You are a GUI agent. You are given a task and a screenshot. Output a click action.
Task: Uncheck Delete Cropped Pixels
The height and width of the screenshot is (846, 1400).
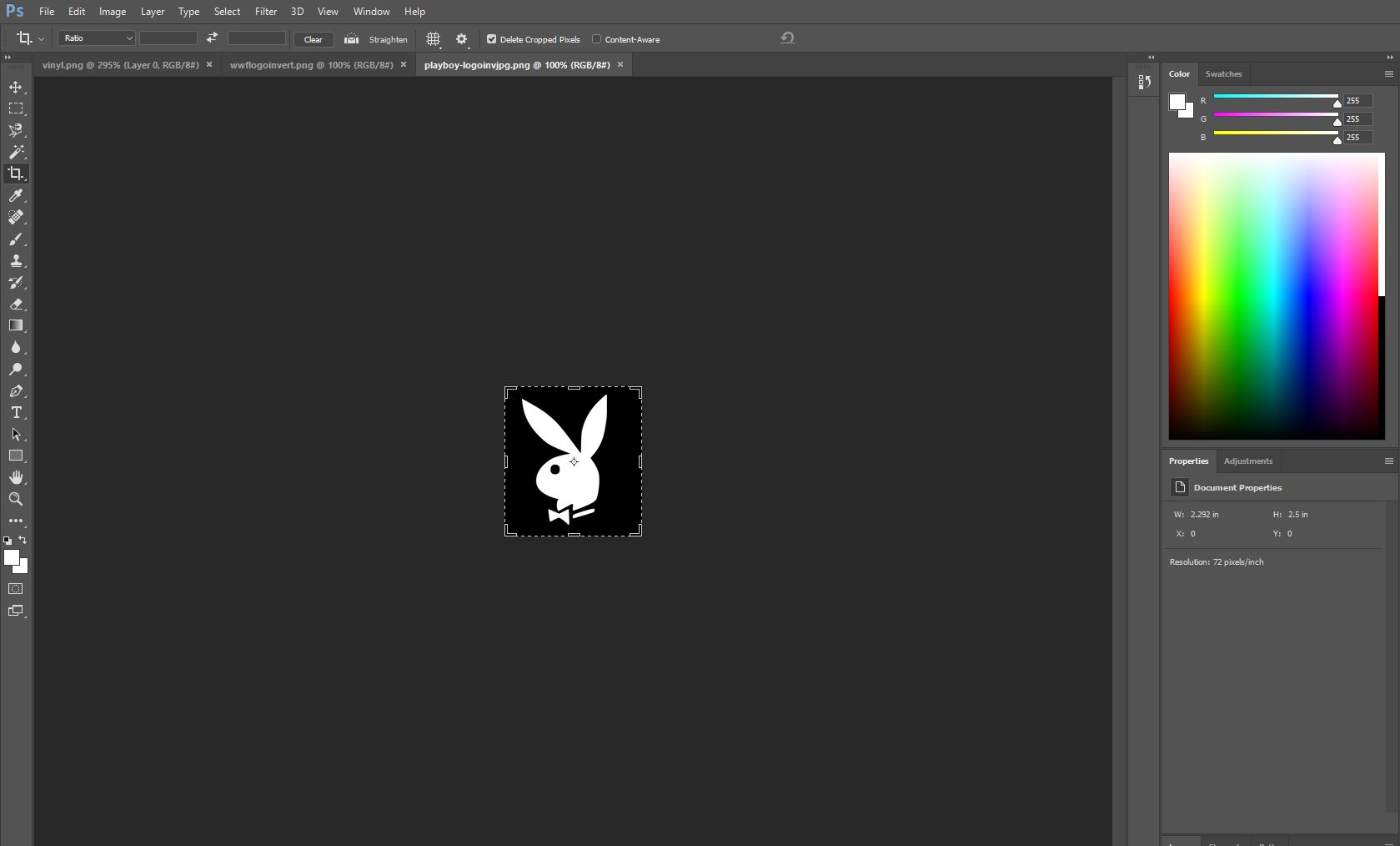491,39
